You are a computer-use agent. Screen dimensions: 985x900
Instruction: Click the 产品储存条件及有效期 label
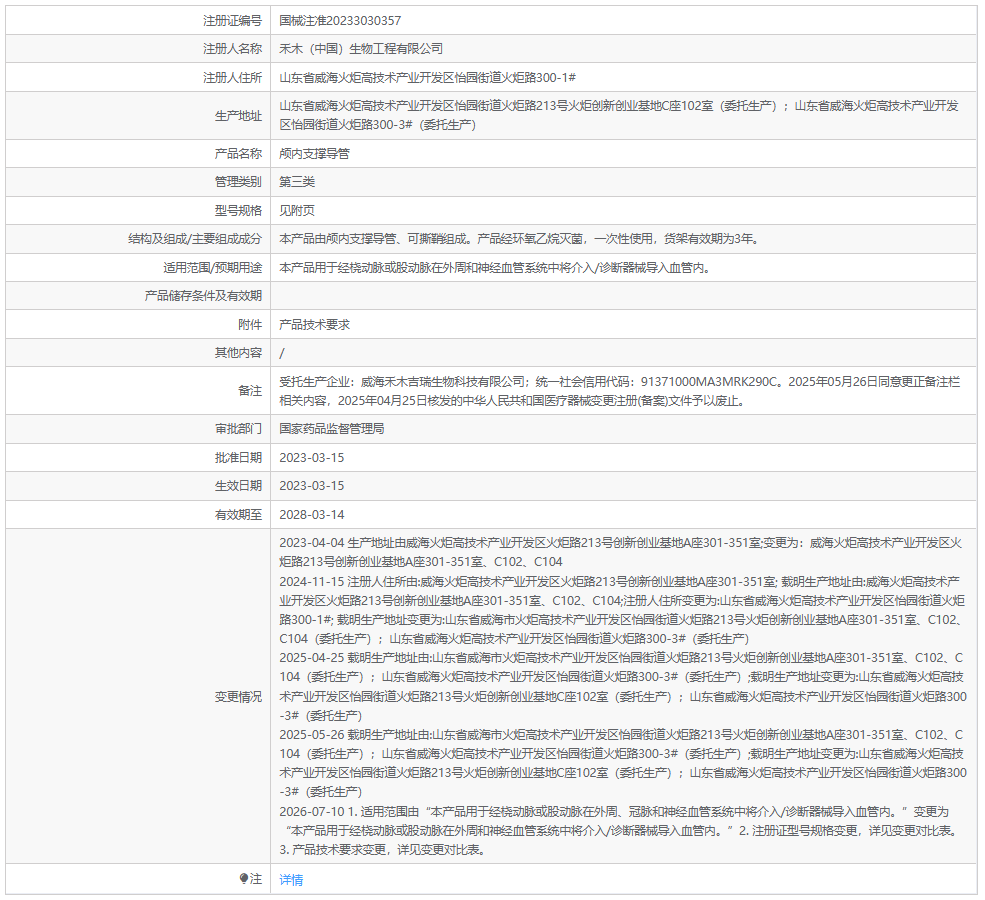203,296
